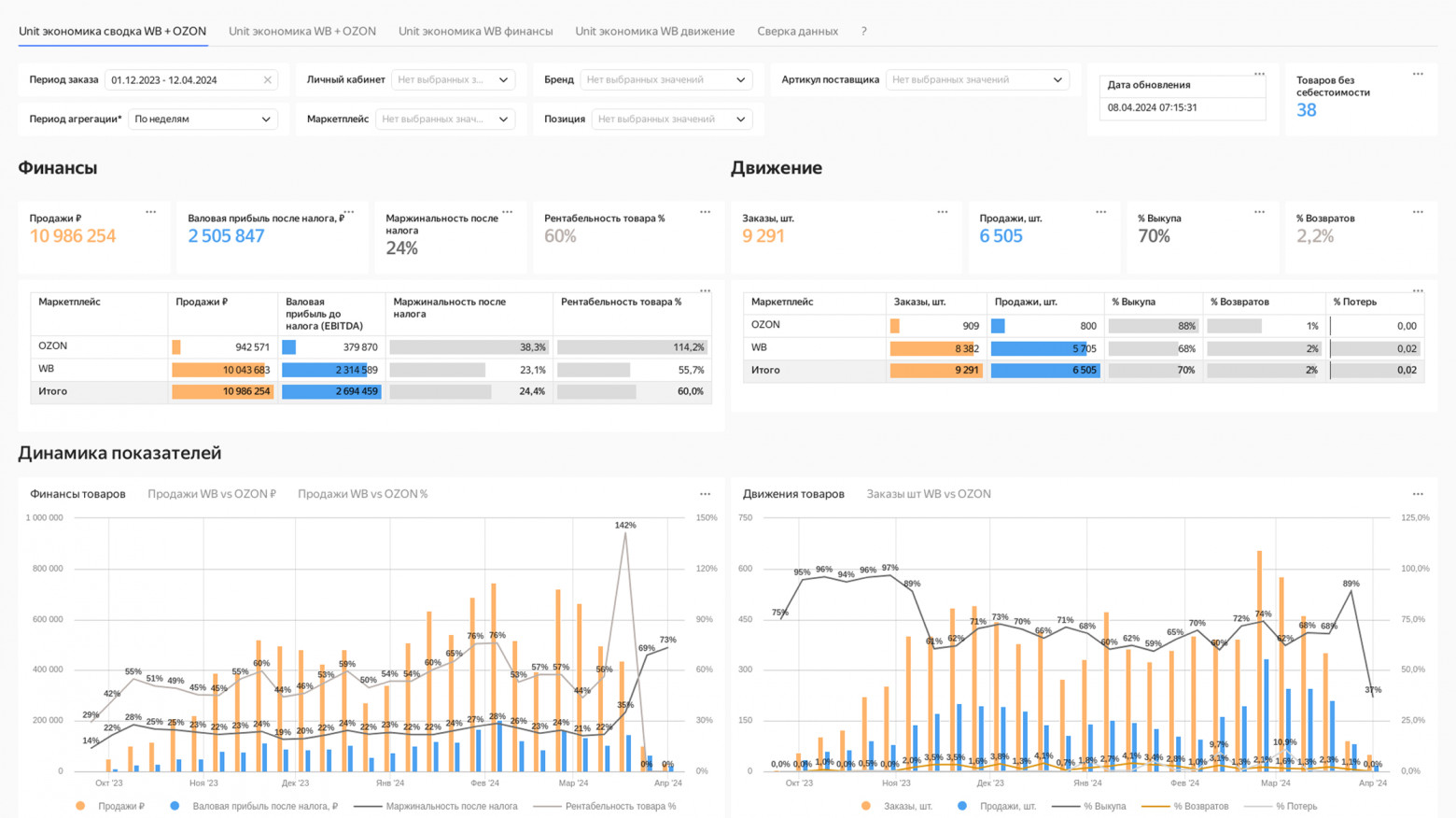
Task: Open the Заказы шт WB vs OZON view
Action: [928, 493]
